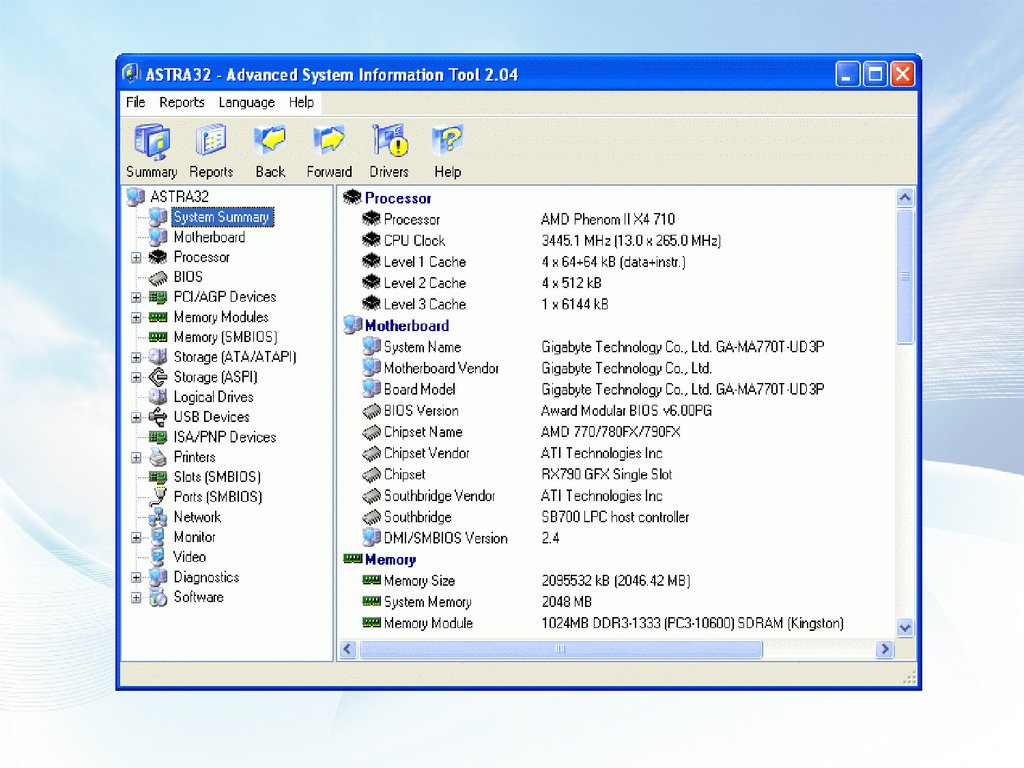1024x768 pixels.
Task: Expand the Diagnostics tree node
Action: click(x=136, y=578)
